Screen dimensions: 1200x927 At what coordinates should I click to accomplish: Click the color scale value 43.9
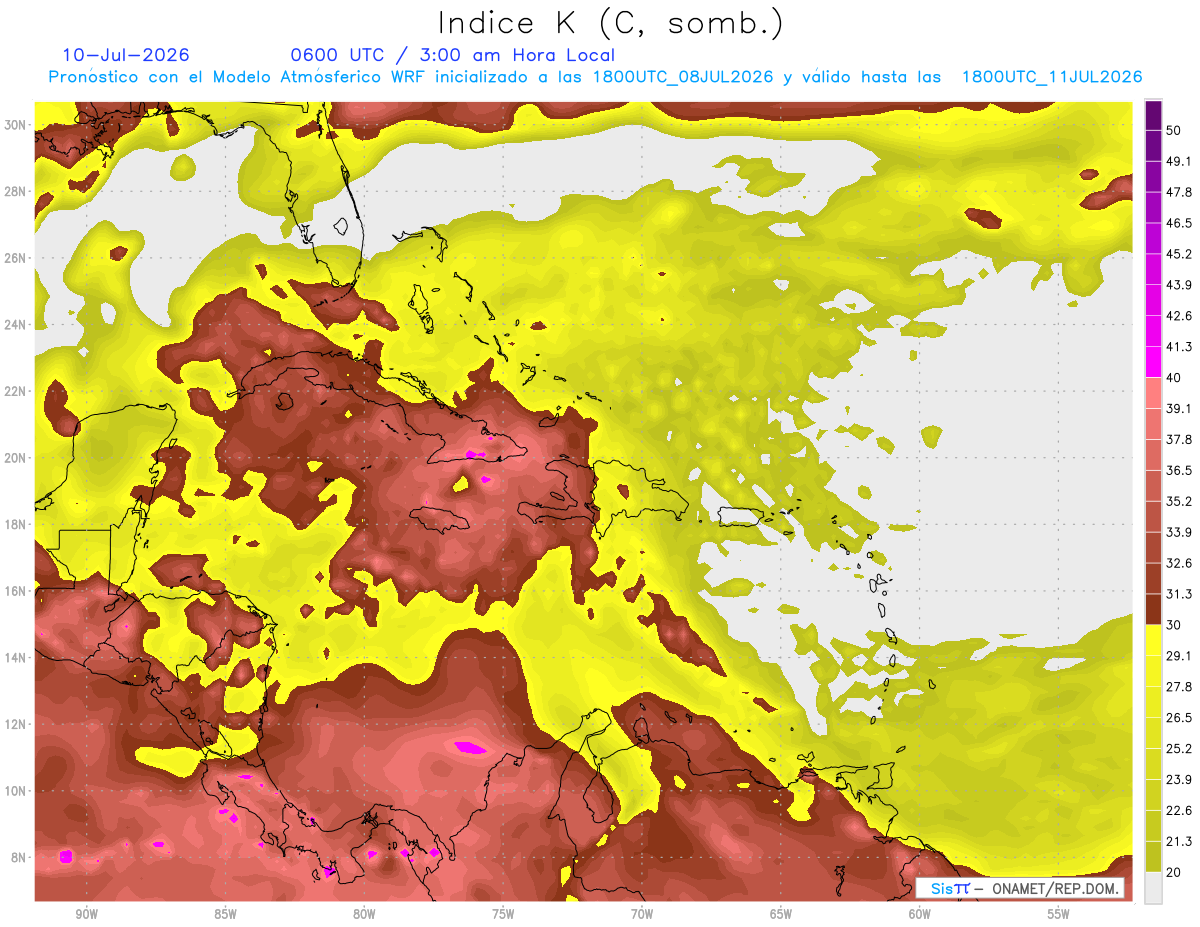[x=1180, y=285]
